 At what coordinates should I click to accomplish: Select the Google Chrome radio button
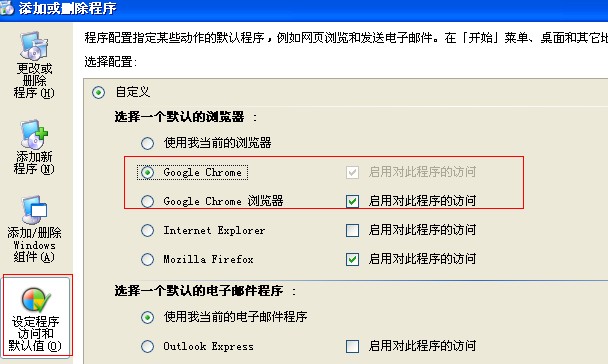point(147,173)
